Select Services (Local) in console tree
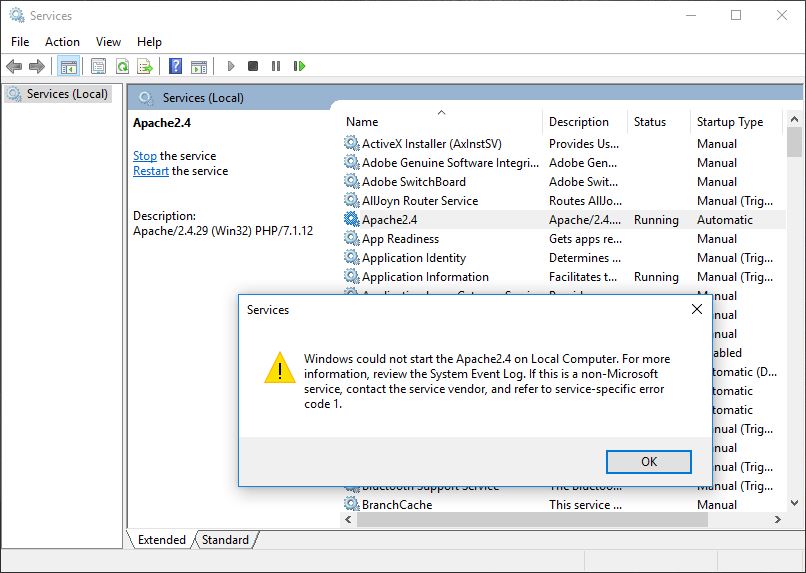Image resolution: width=806 pixels, height=573 pixels. (x=58, y=94)
